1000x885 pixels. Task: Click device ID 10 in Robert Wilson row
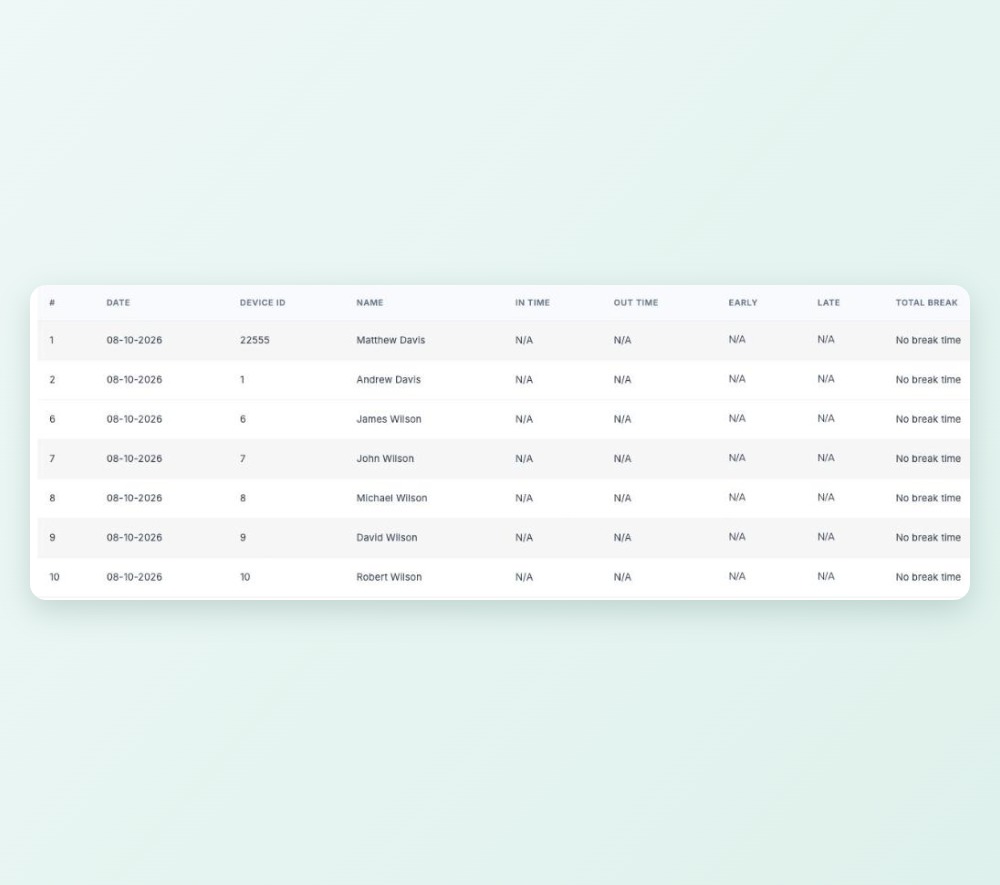point(245,578)
